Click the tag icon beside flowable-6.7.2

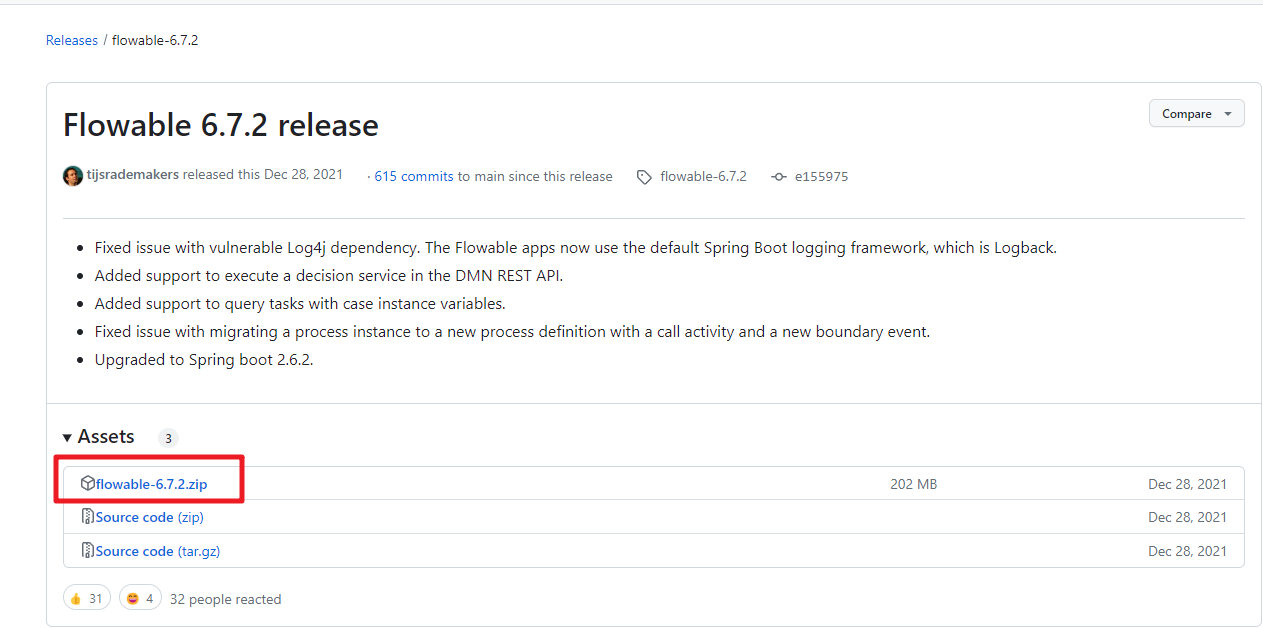point(645,177)
